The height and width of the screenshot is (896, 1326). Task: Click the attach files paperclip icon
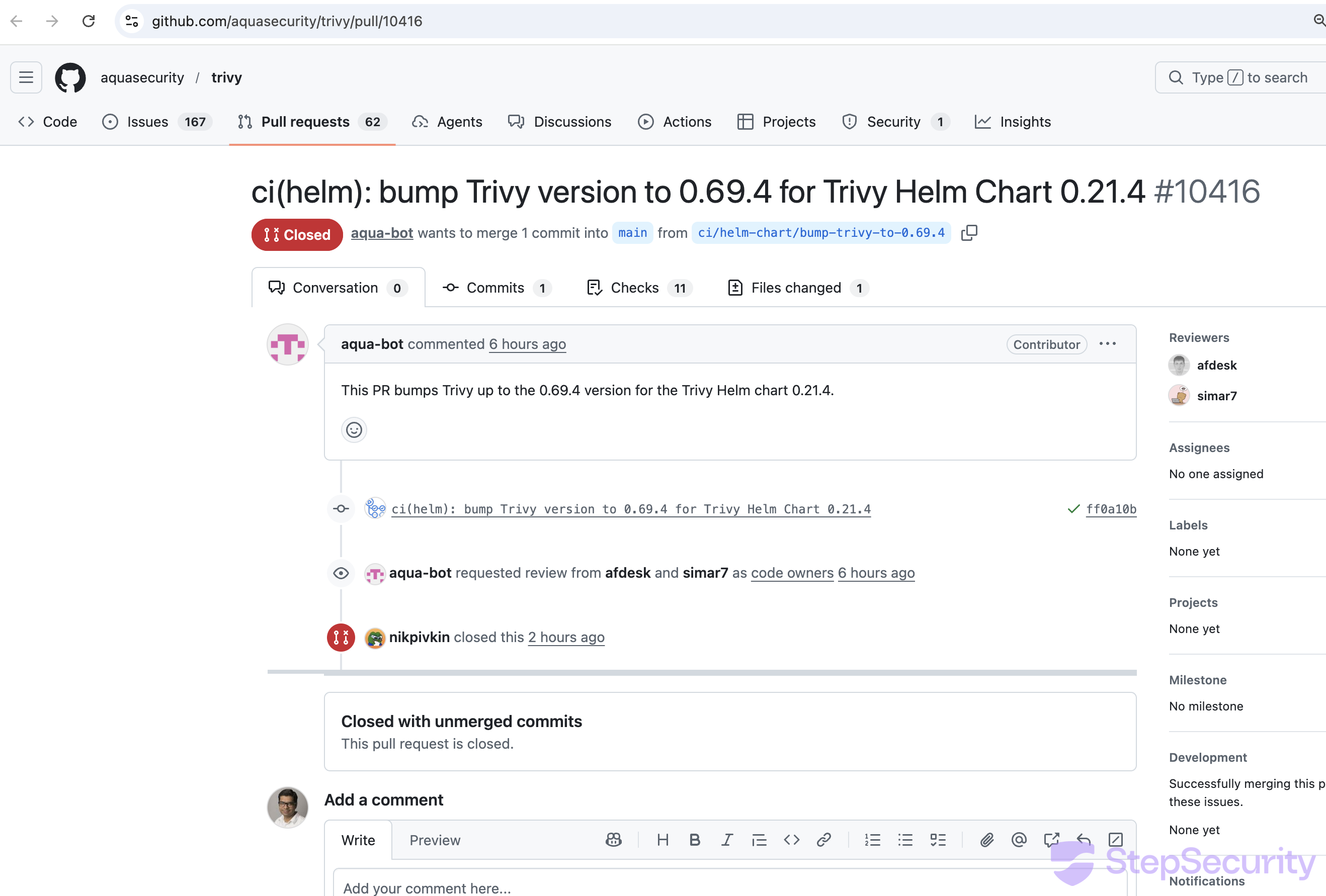click(986, 840)
